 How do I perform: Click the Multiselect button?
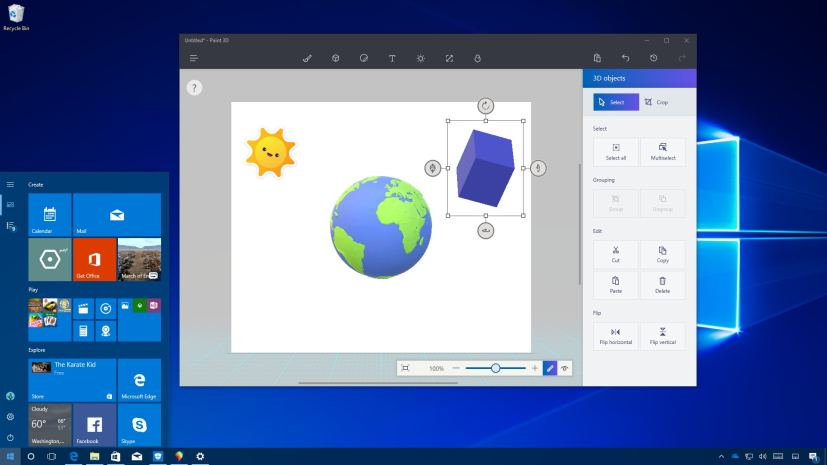click(x=663, y=152)
